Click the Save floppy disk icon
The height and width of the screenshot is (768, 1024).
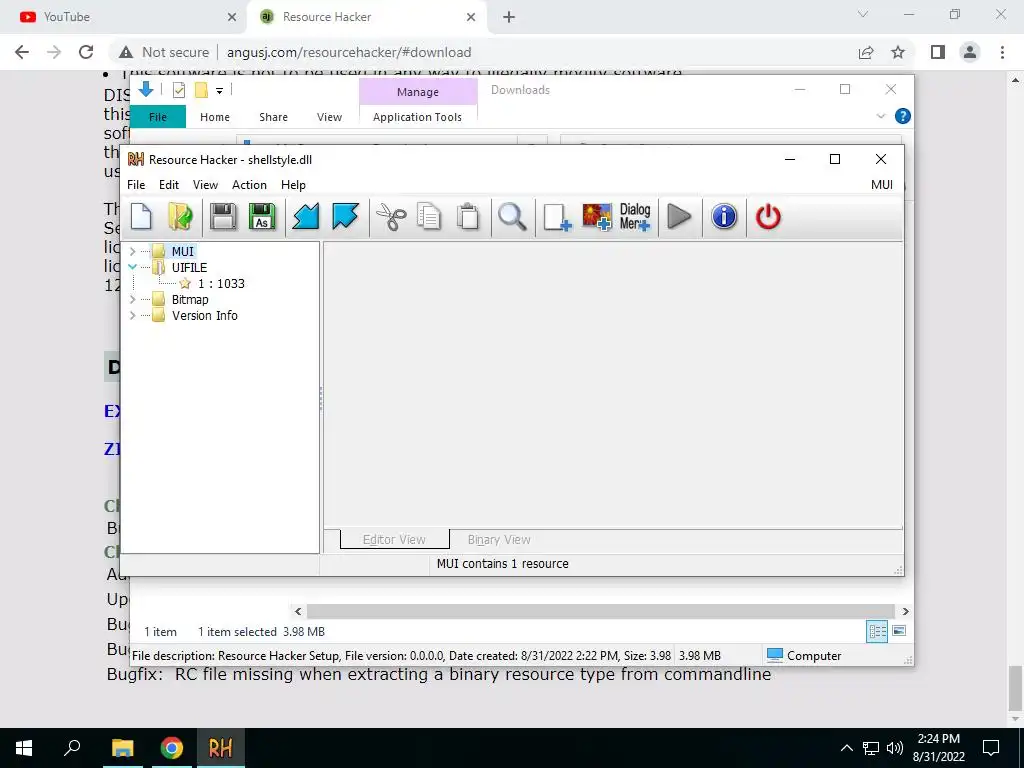click(x=223, y=217)
